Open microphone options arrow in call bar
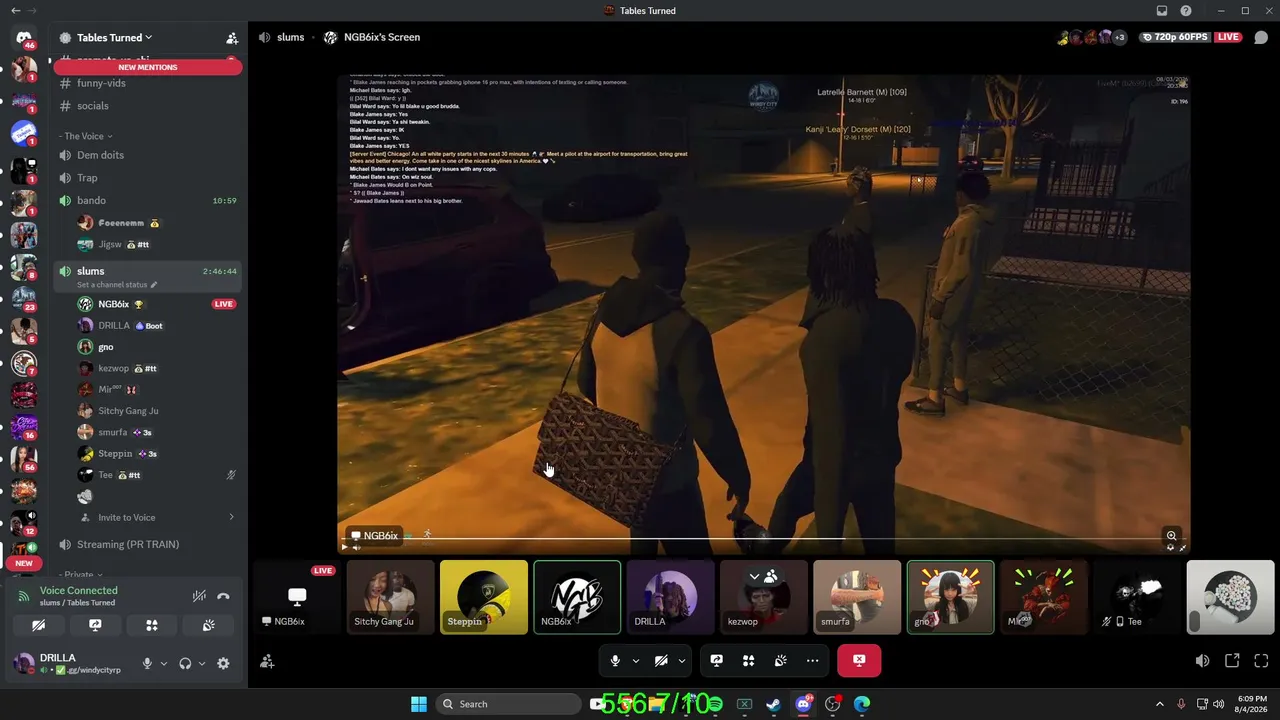 (635, 660)
